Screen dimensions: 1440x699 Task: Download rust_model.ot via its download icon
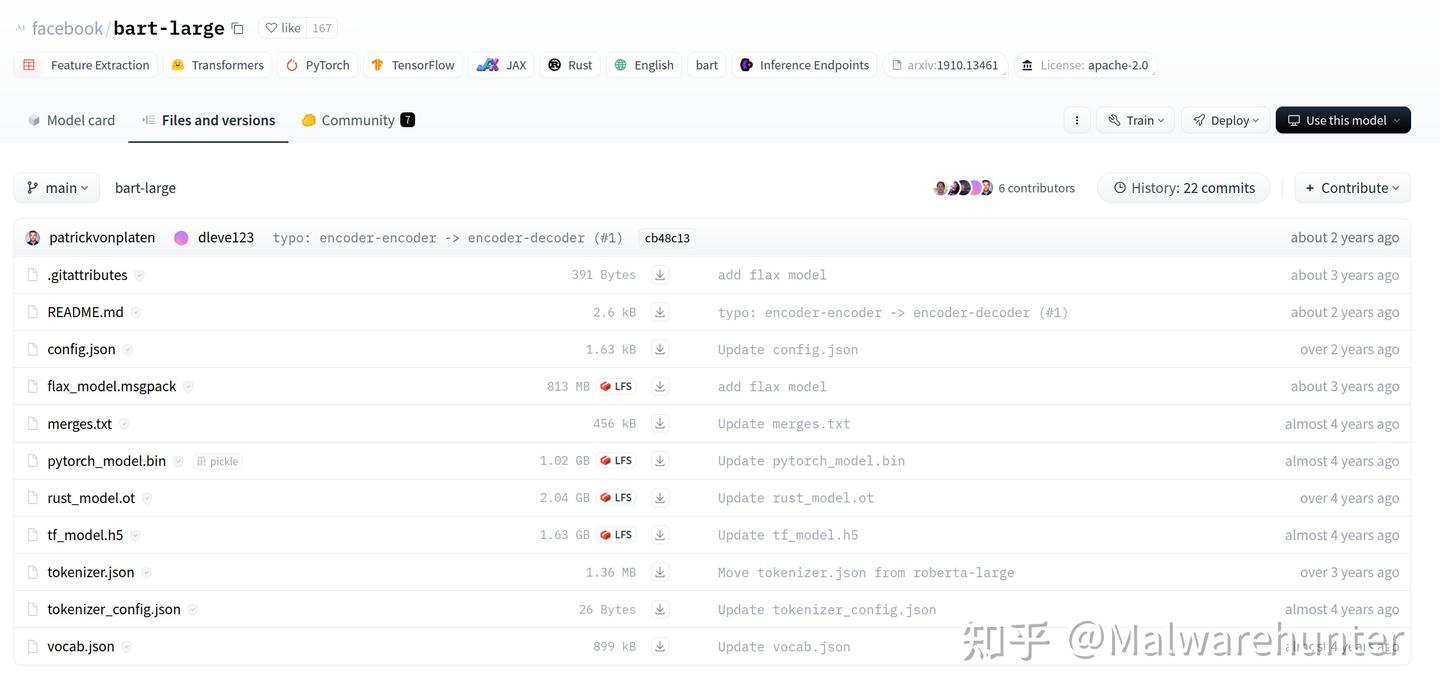(x=660, y=498)
